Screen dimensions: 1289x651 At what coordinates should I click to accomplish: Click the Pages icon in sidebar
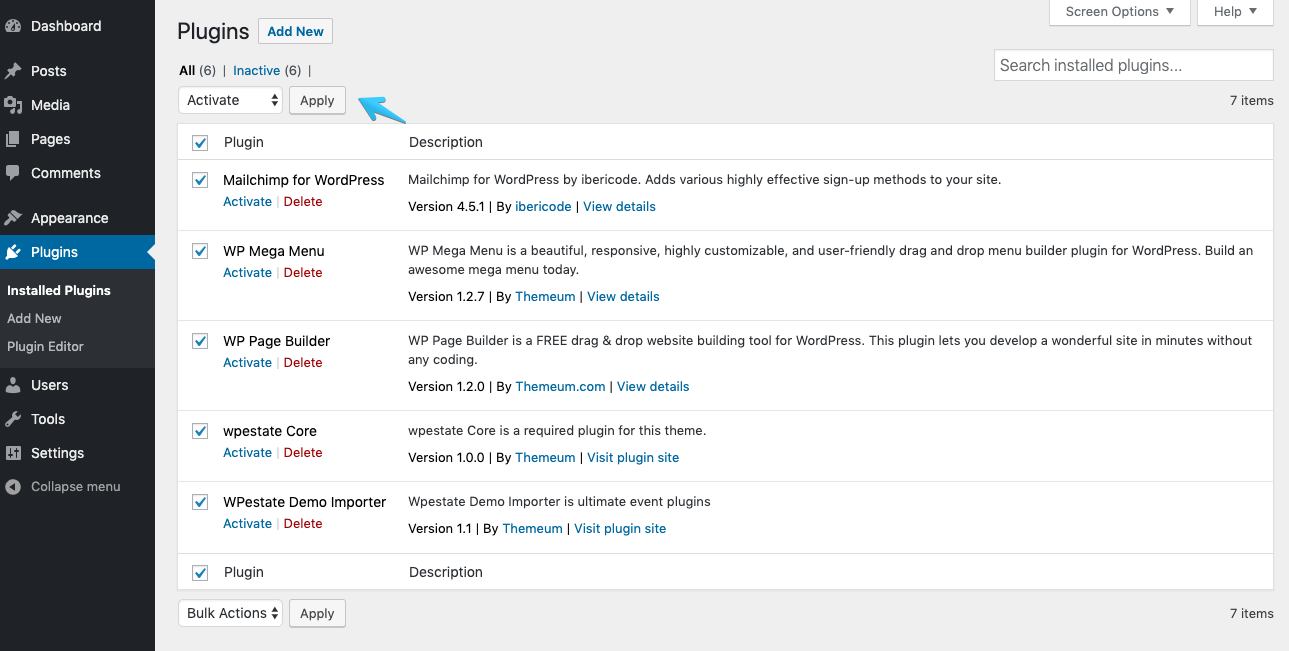[13, 139]
